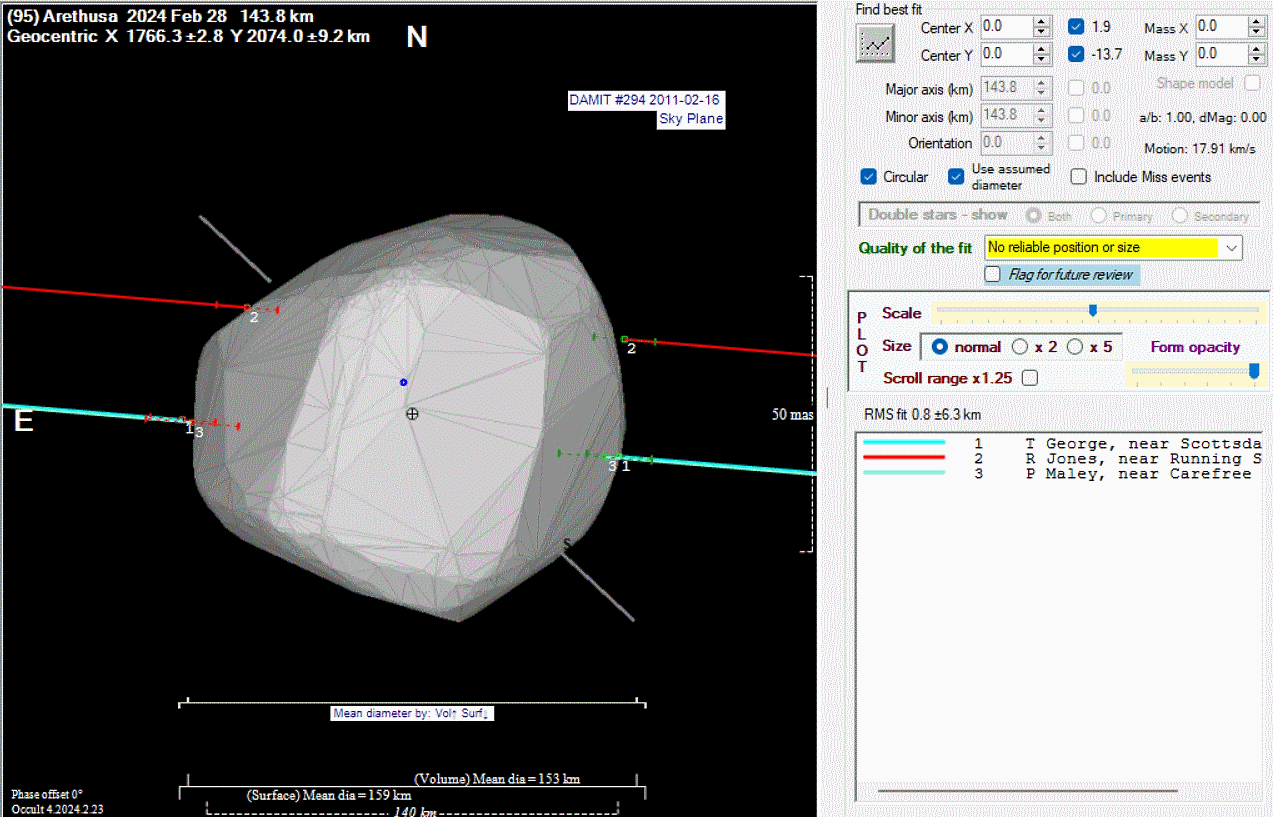Increase Mass X value with up arrow

(x=1257, y=22)
